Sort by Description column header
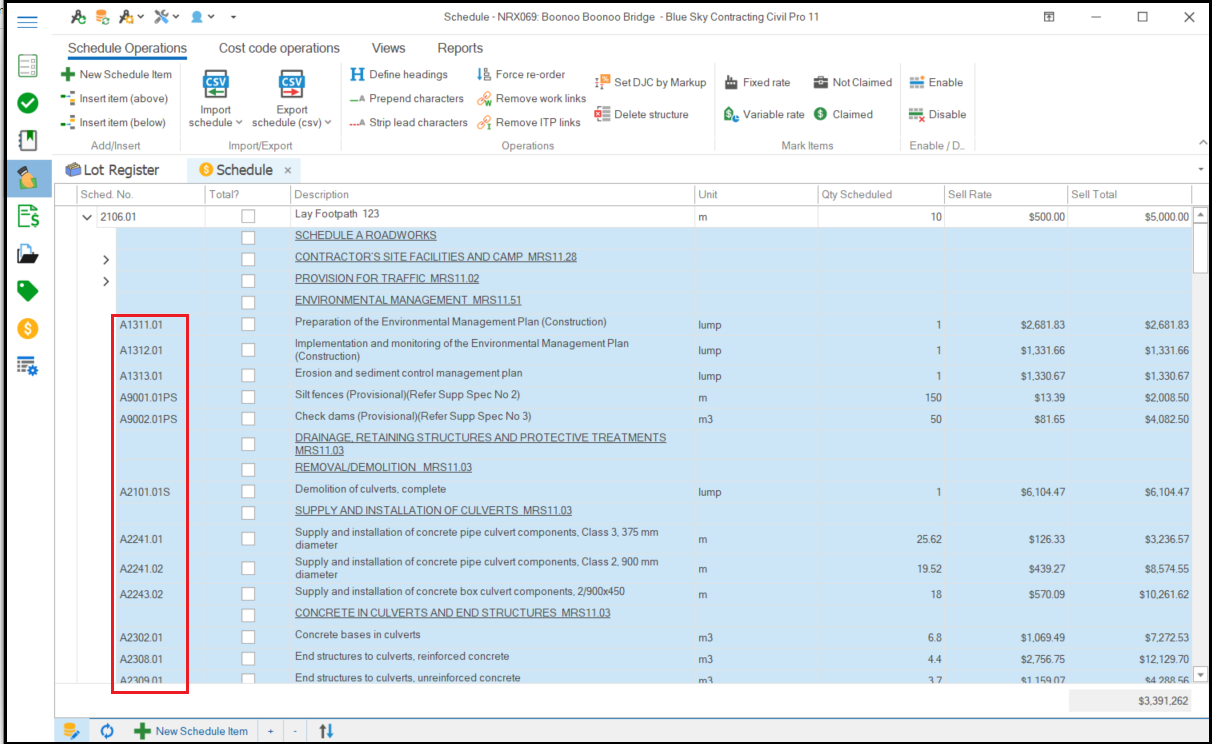 pyautogui.click(x=493, y=194)
